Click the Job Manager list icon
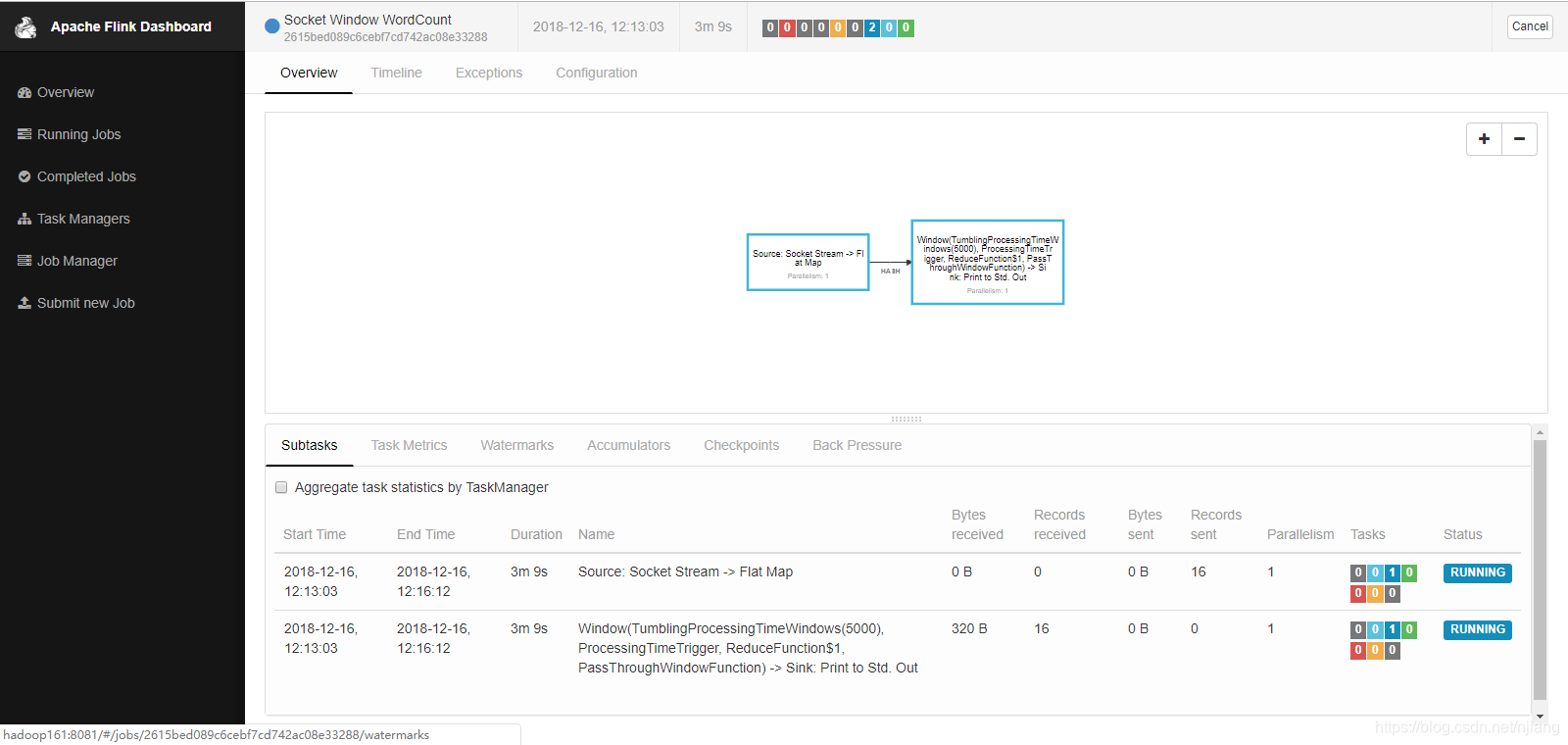Viewport: 1568px width, 745px height. tap(24, 261)
